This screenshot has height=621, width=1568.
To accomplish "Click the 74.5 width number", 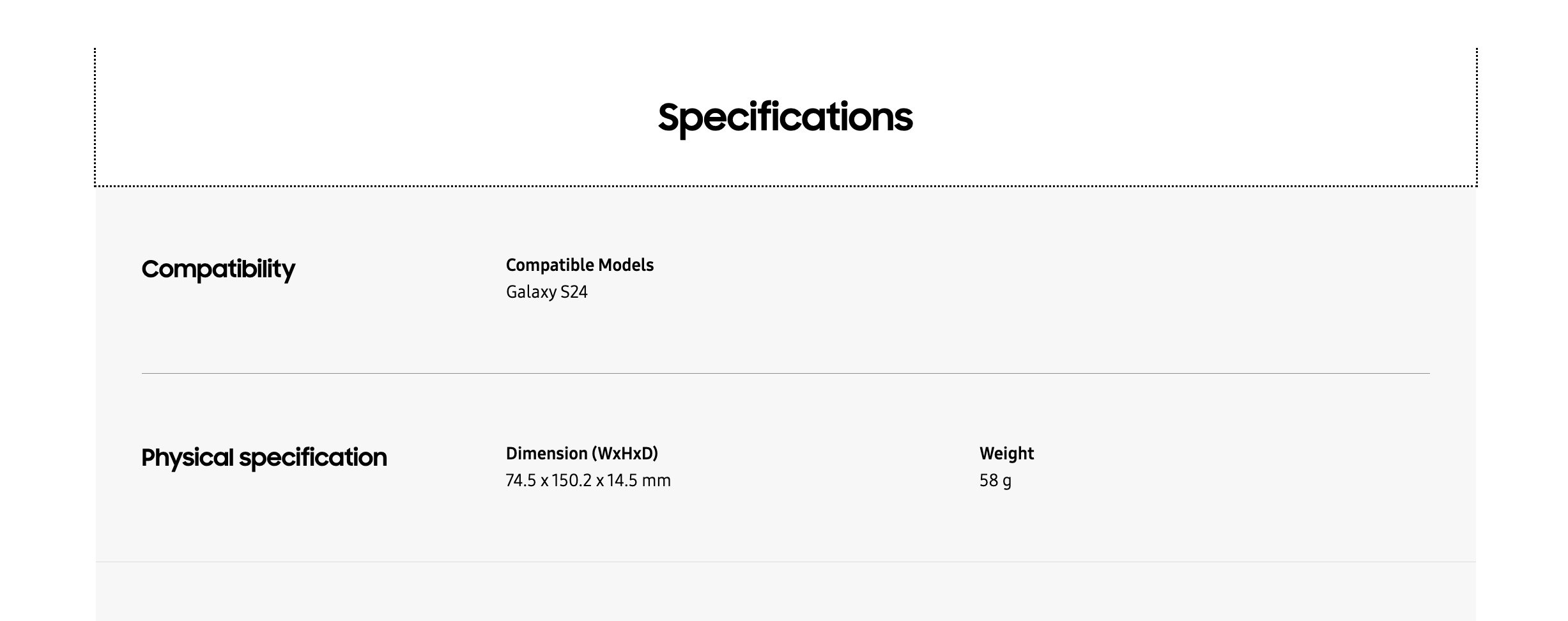I will coord(521,480).
